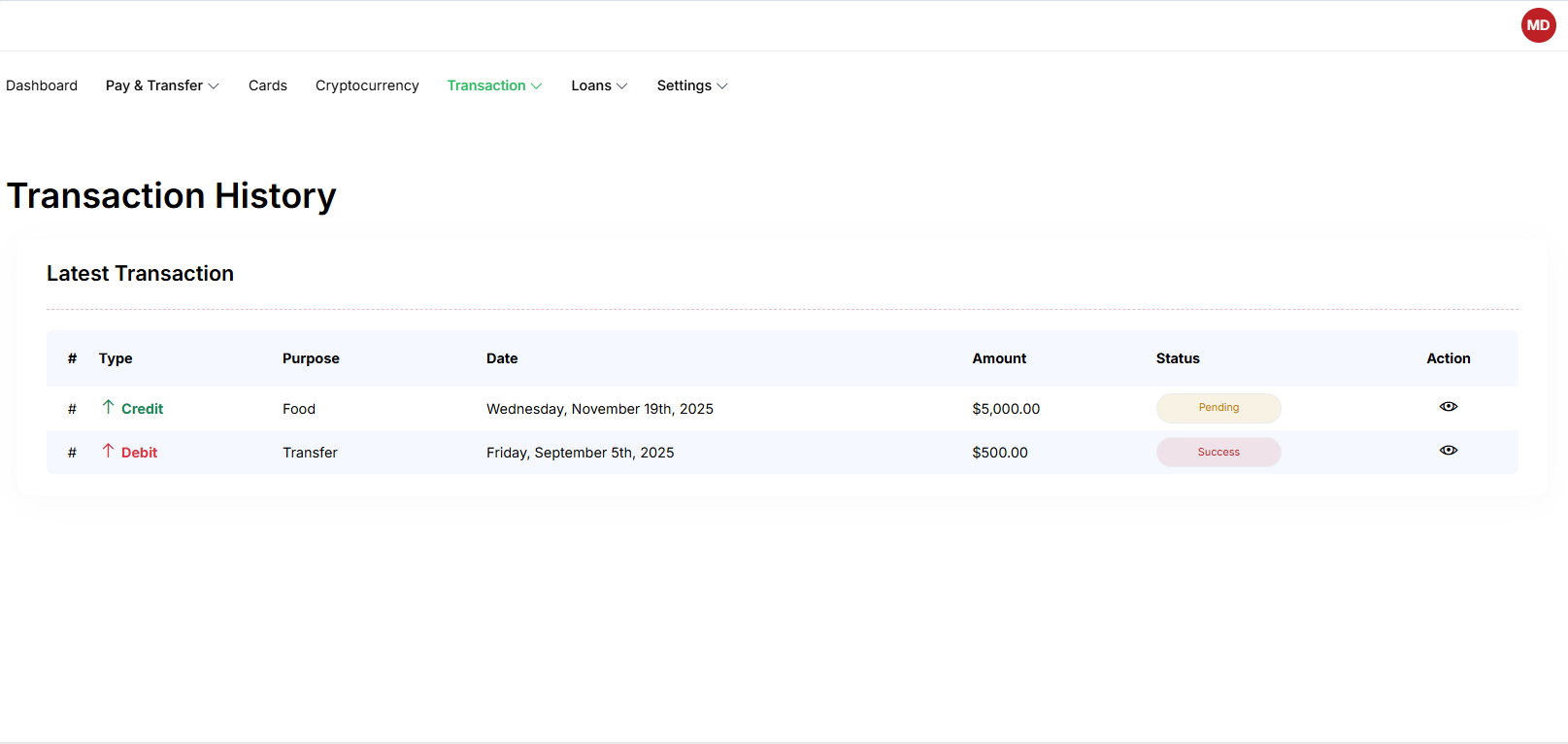View details of the Debit transaction via eye icon

coord(1448,451)
